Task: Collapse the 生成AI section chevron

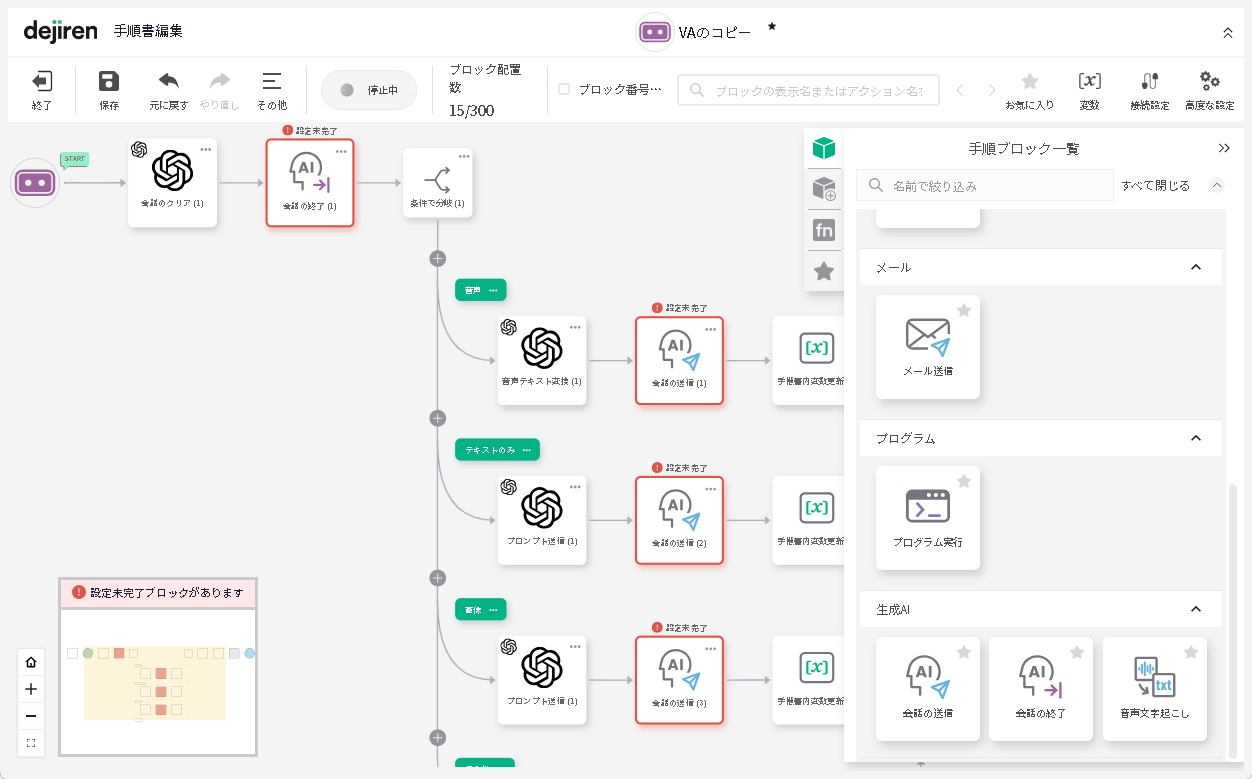Action: [x=1195, y=608]
